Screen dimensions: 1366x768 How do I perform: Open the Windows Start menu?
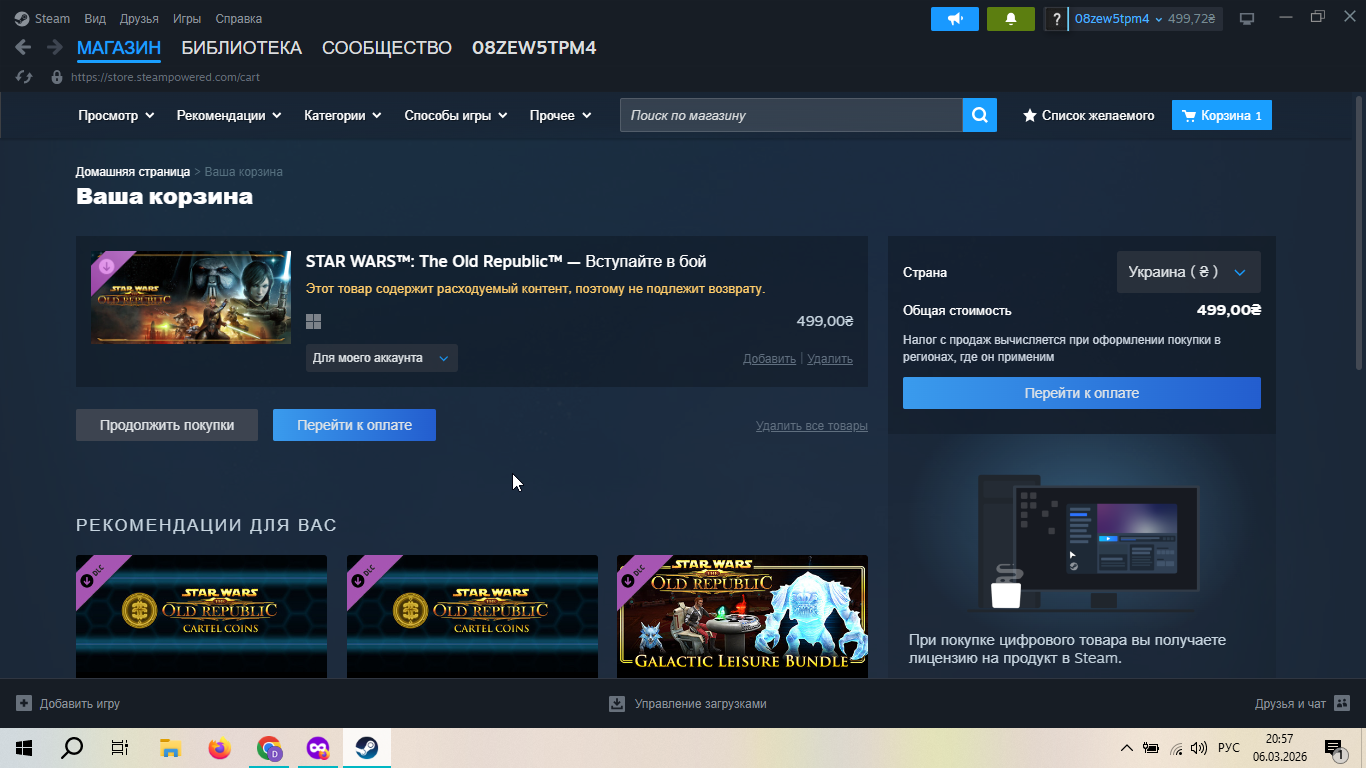[x=23, y=748]
